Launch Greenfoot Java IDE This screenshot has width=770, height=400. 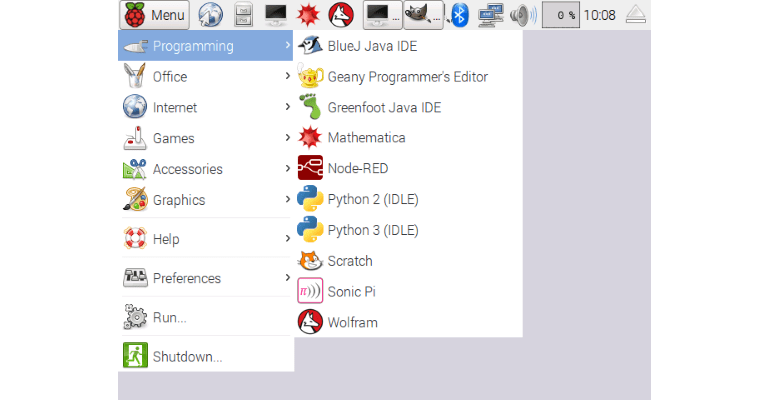click(x=408, y=107)
